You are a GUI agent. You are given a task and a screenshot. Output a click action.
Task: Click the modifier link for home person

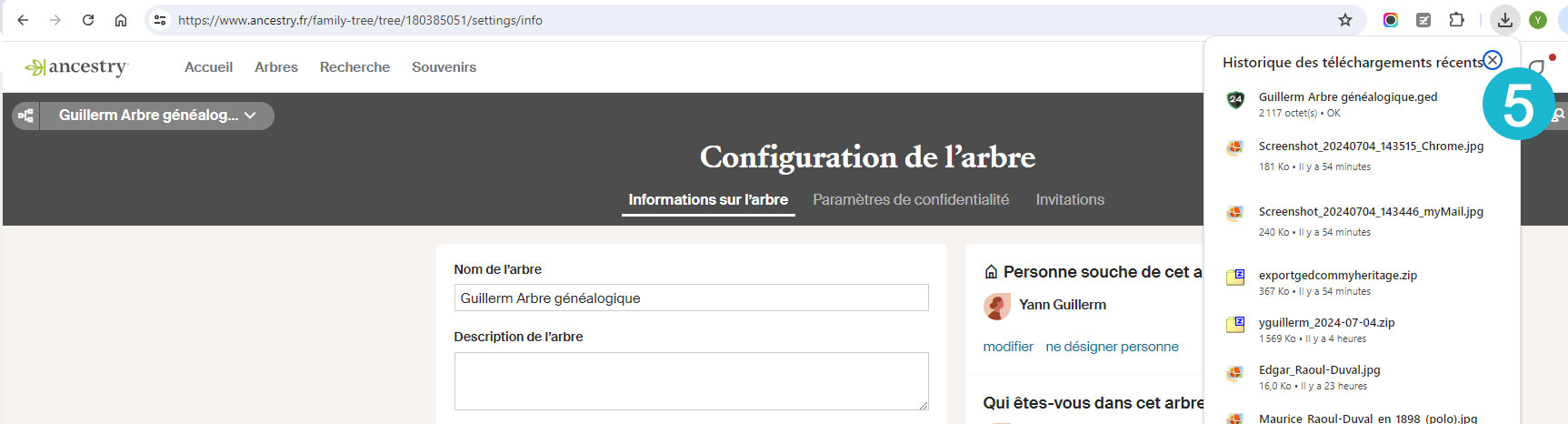[x=1008, y=347]
